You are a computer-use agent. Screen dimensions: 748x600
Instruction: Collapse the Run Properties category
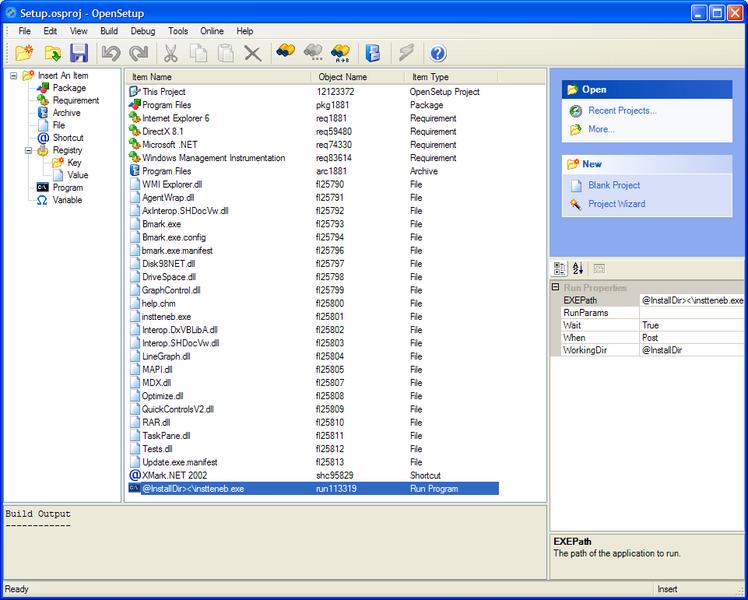coord(555,287)
